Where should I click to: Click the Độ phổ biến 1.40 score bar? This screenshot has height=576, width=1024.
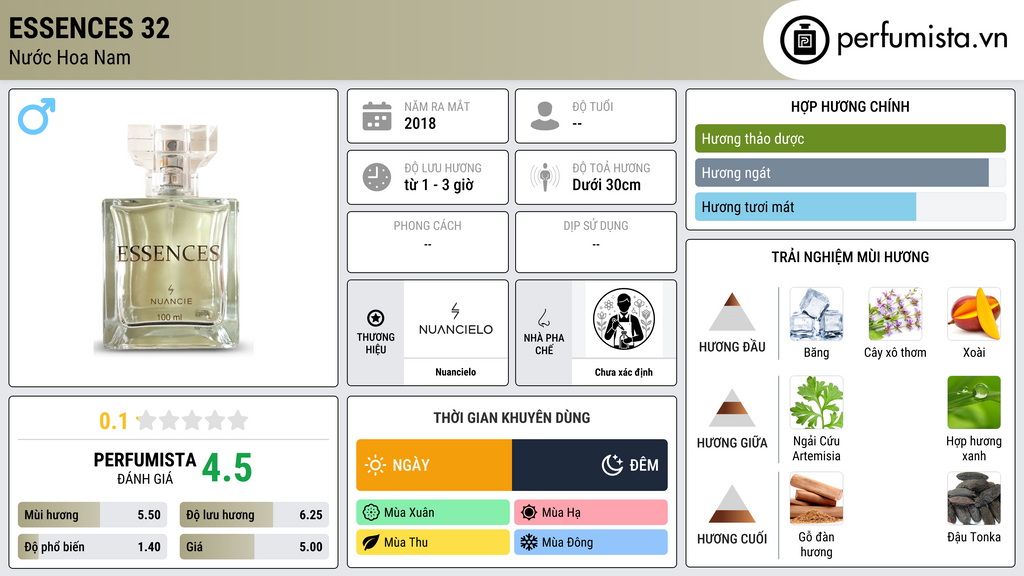92,547
